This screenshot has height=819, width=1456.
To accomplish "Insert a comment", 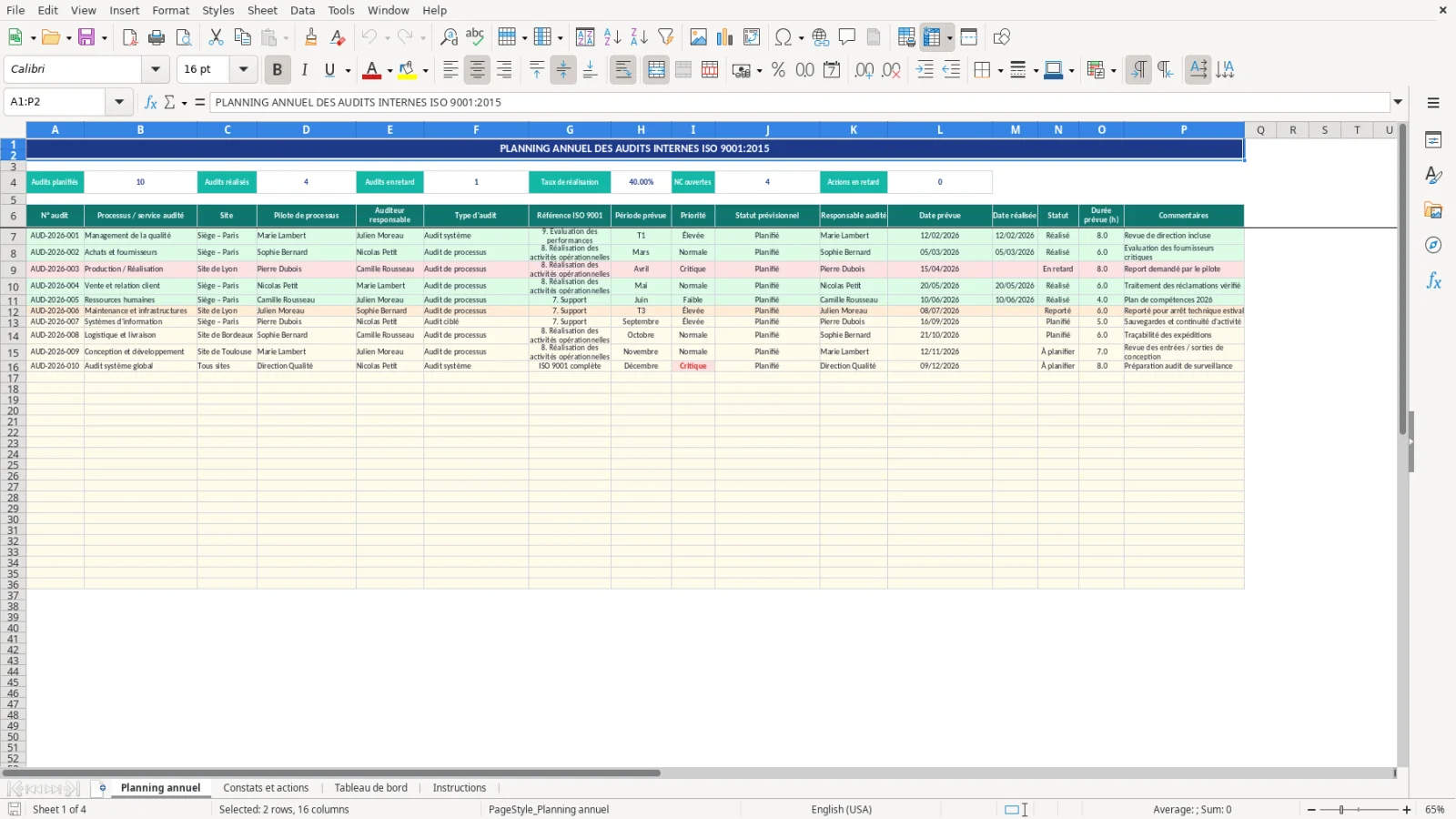I will 847,37.
